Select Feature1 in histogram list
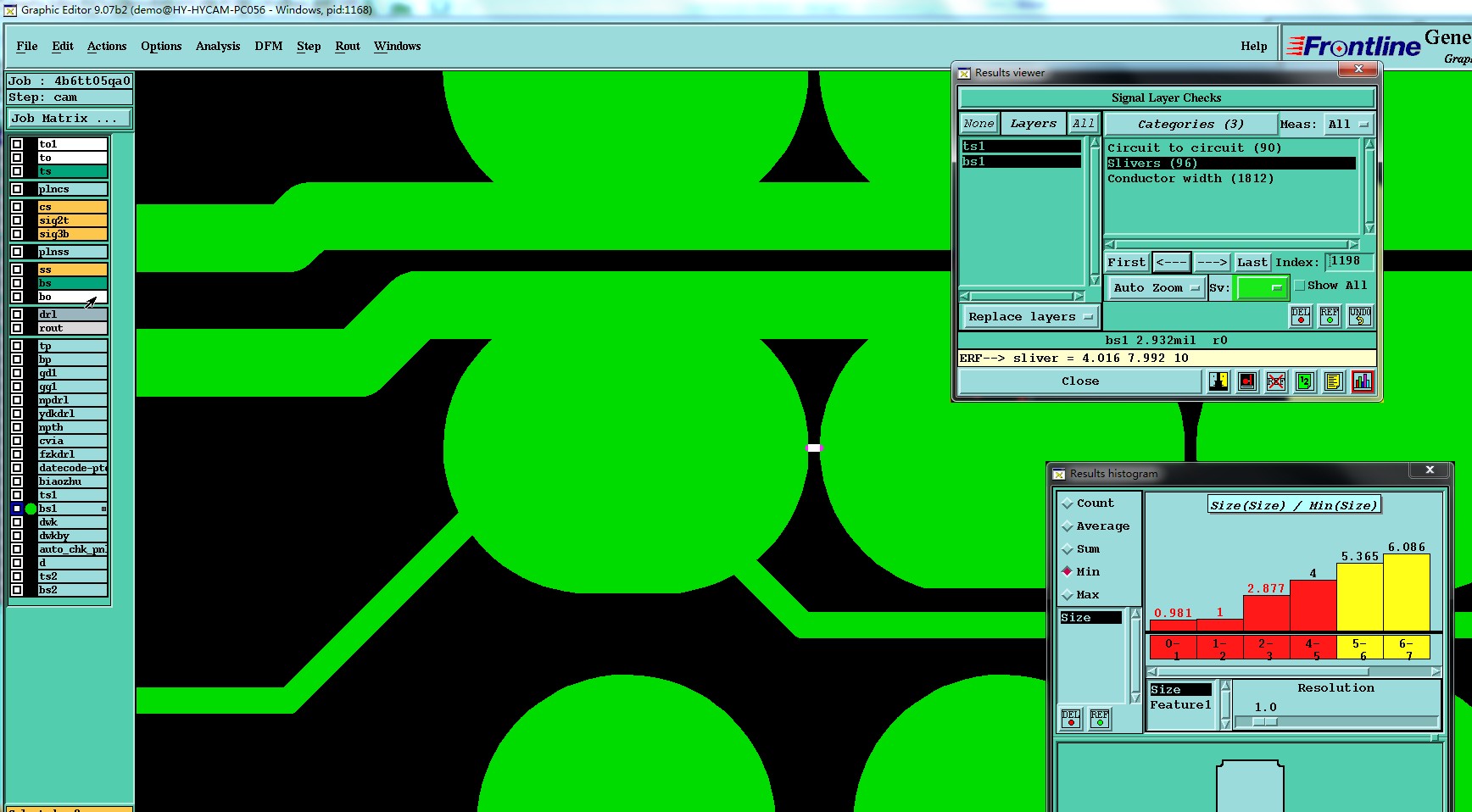Screen dimensions: 1472x812 click(x=1180, y=705)
